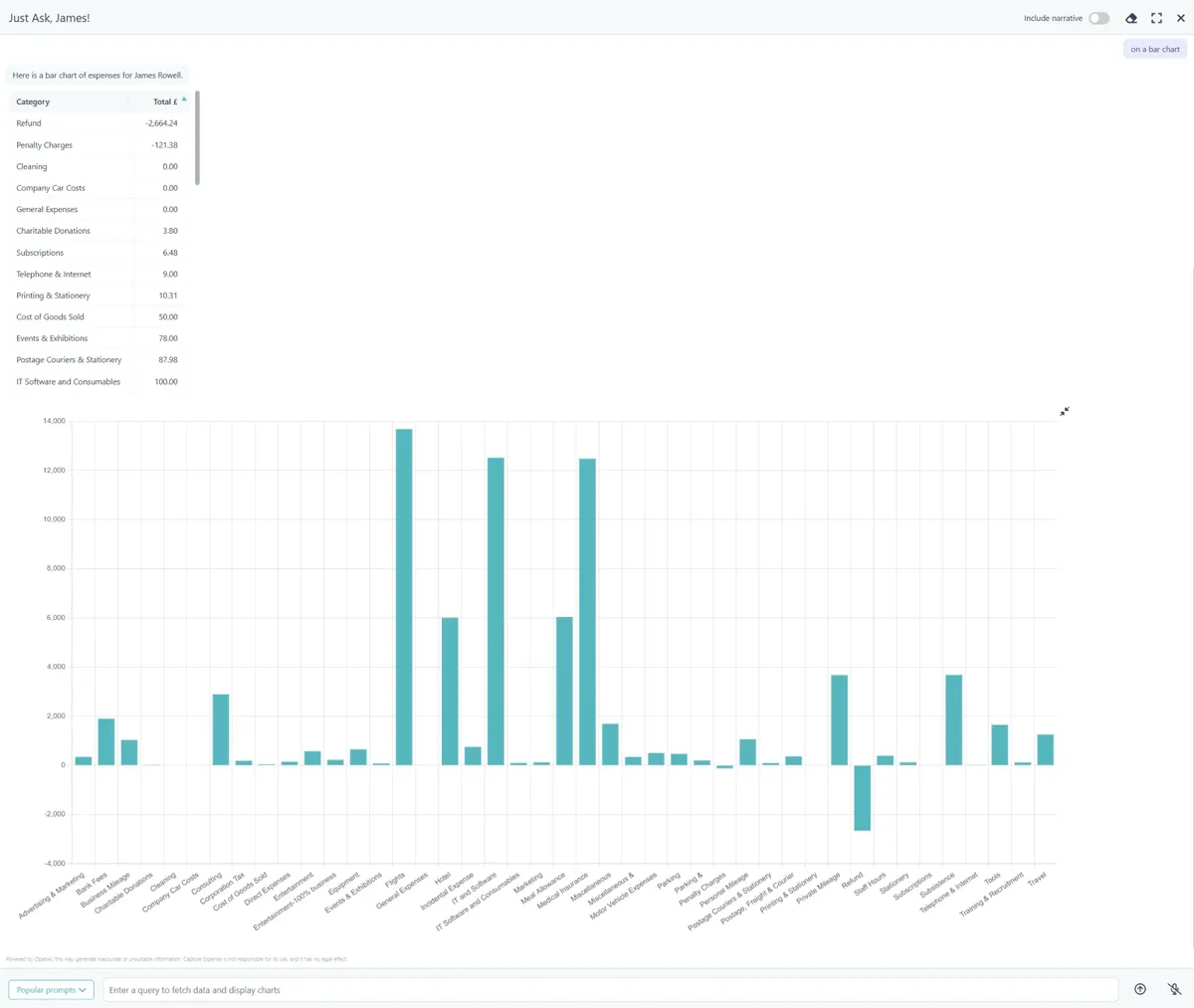The height and width of the screenshot is (1008, 1194).
Task: Click the Flights axis label
Action: 395,880
